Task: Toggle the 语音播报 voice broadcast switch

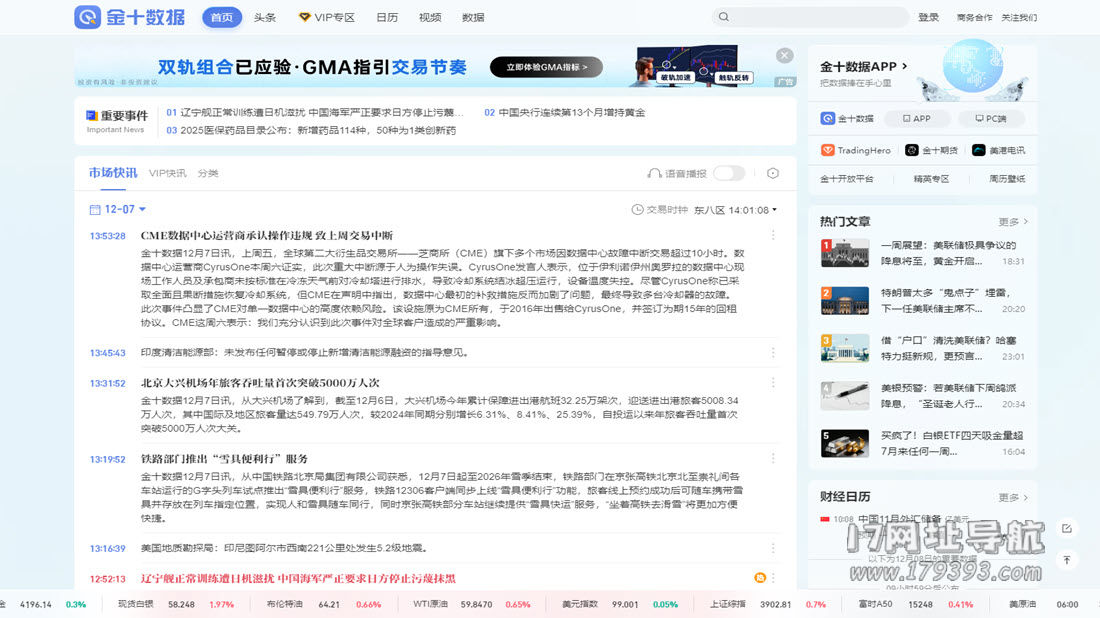Action: [x=728, y=173]
